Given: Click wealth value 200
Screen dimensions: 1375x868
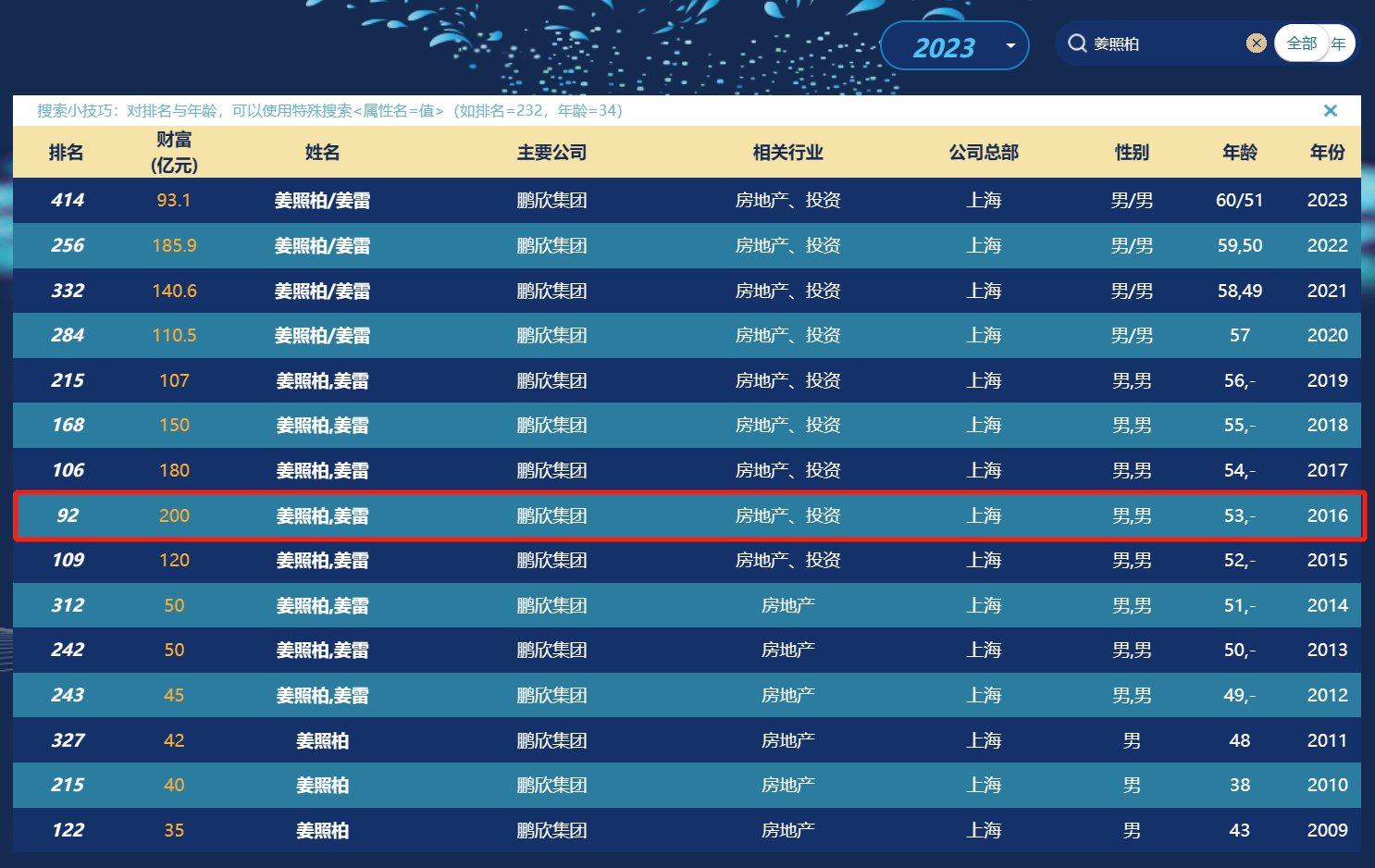Looking at the screenshot, I should tap(174, 515).
